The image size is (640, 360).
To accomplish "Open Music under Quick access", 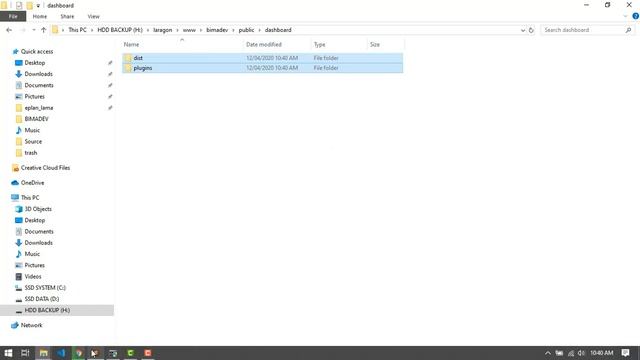I will pos(32,130).
